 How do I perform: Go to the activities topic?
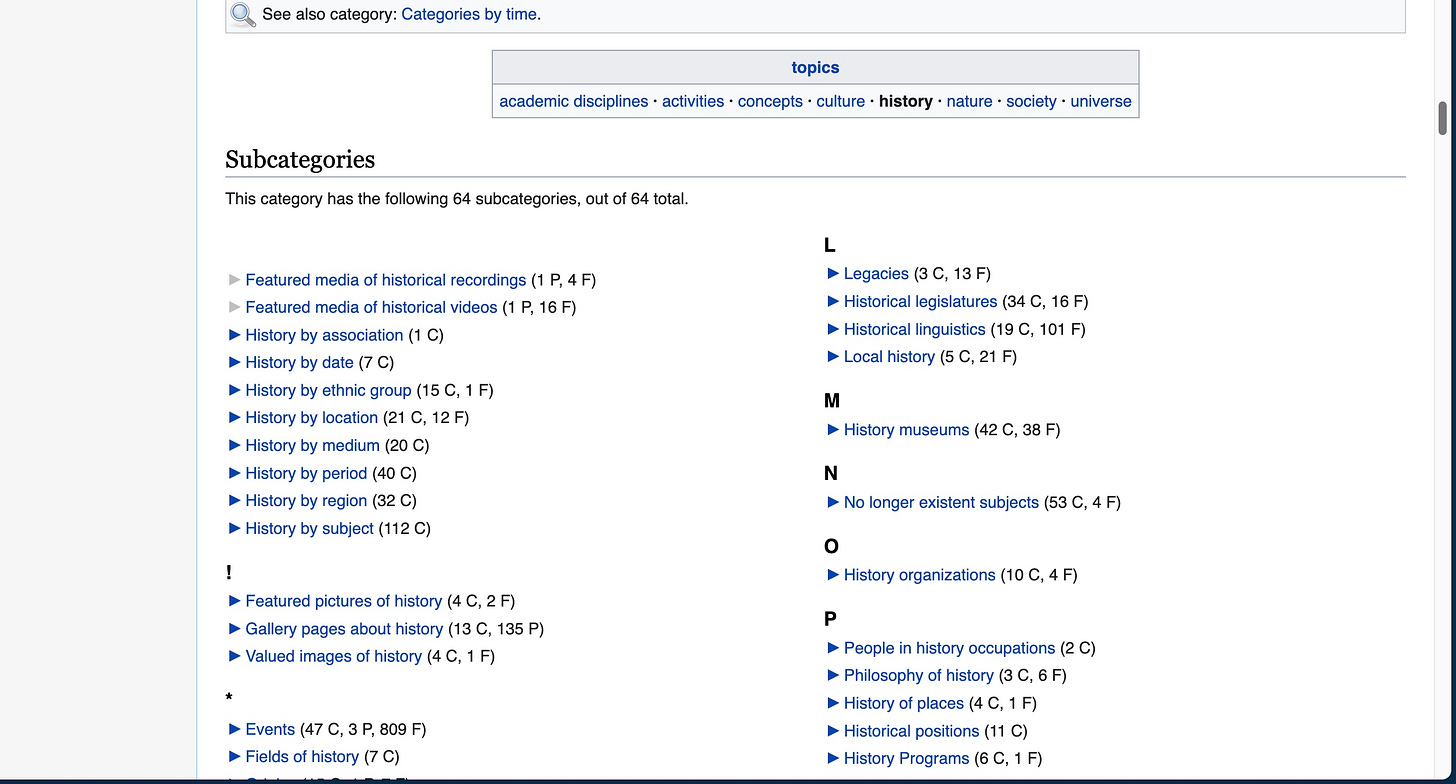[x=693, y=101]
